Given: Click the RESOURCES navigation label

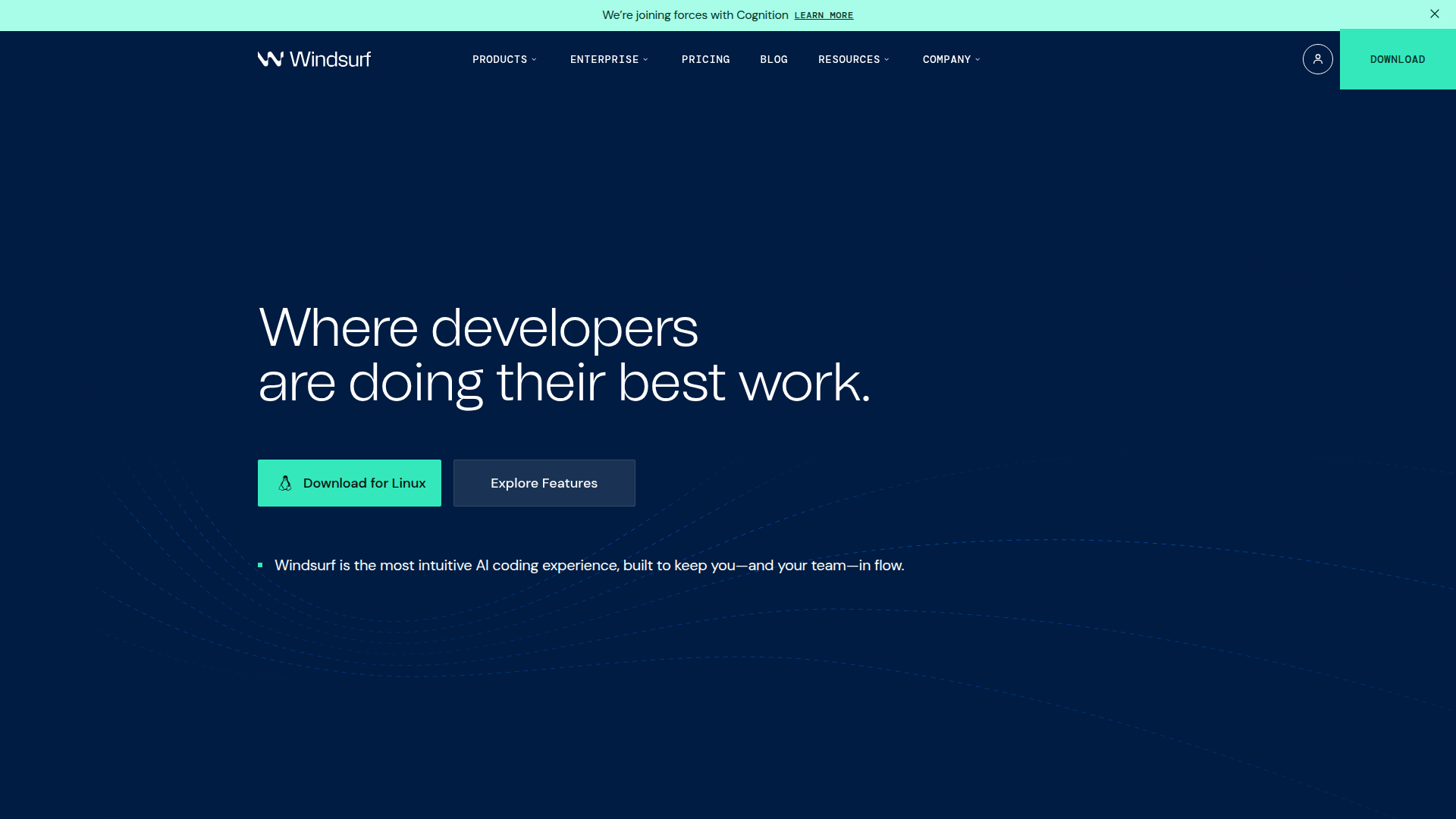Looking at the screenshot, I should [x=849, y=59].
